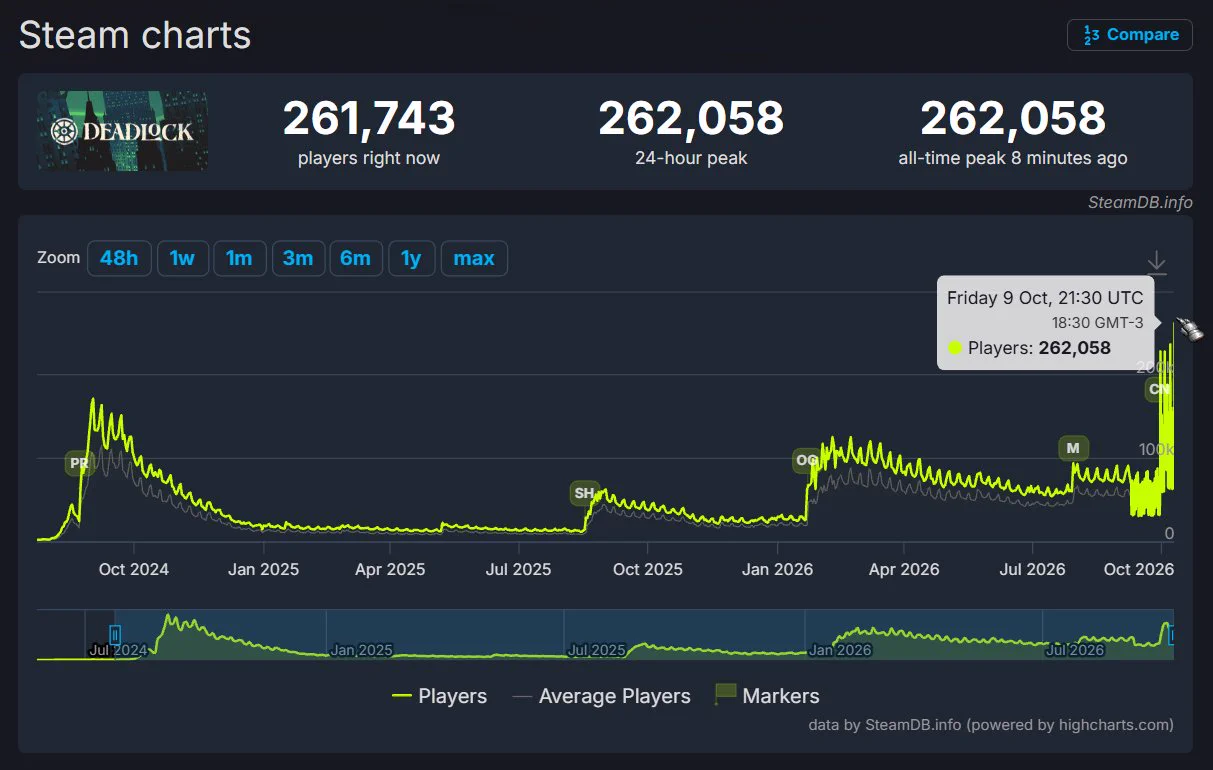Viewport: 1213px width, 770px height.
Task: Click the 'all-time peak 8 minutes ago' caption
Action: tap(1013, 158)
